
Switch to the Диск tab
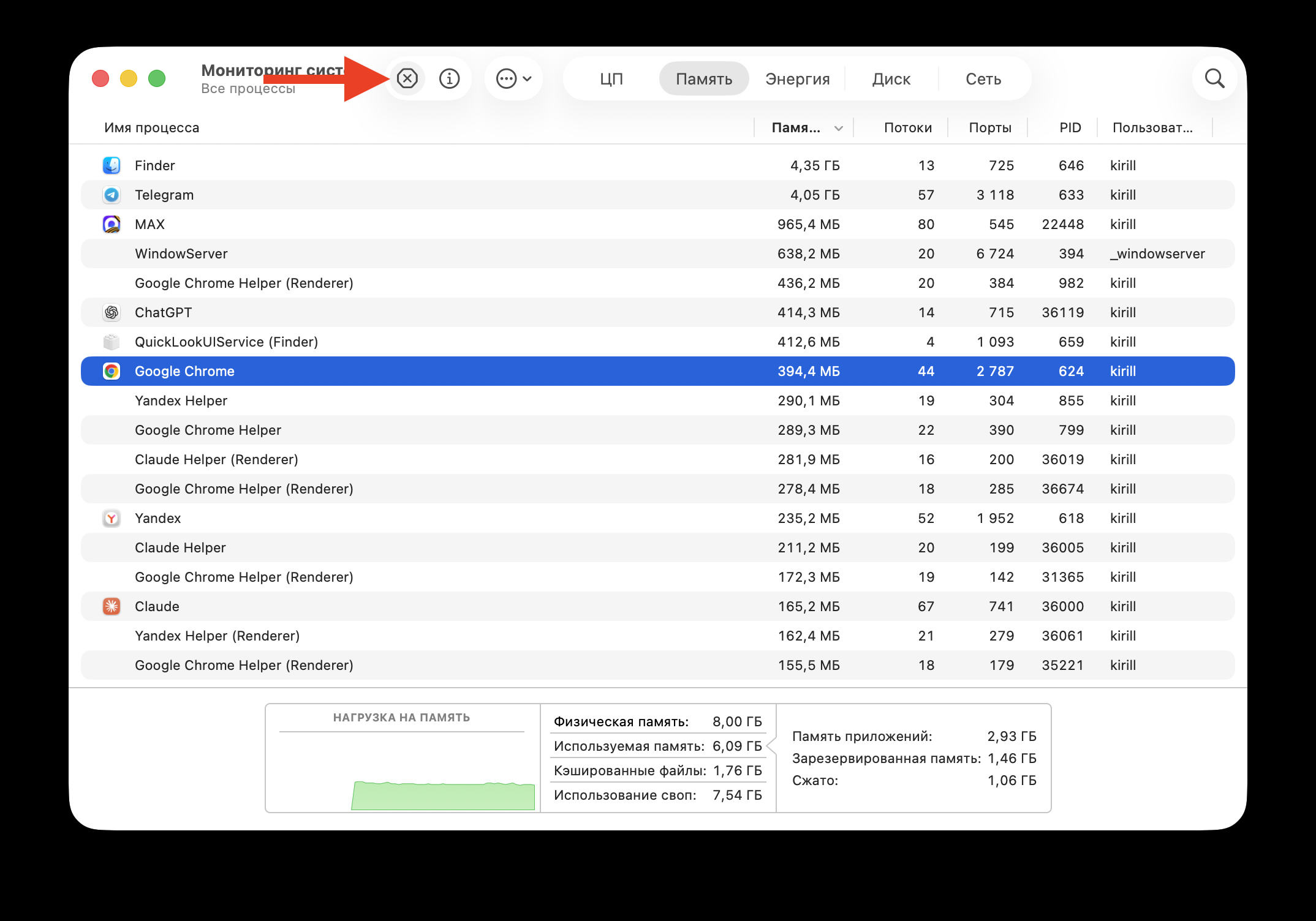click(891, 79)
